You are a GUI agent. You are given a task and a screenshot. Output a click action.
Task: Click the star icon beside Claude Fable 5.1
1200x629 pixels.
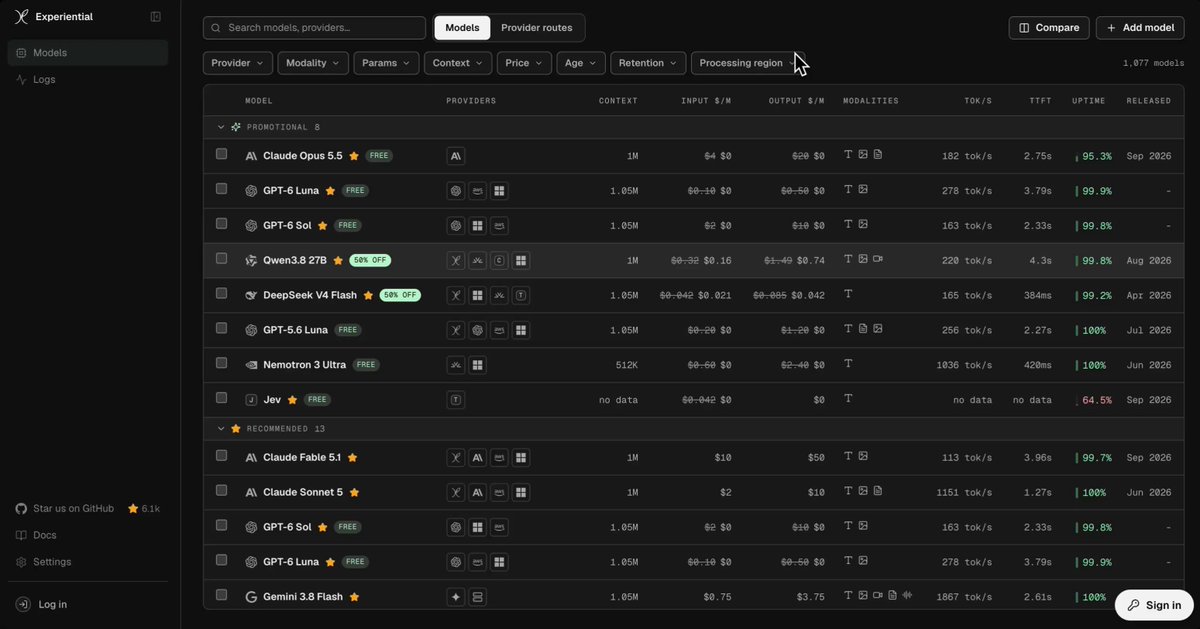(x=352, y=458)
